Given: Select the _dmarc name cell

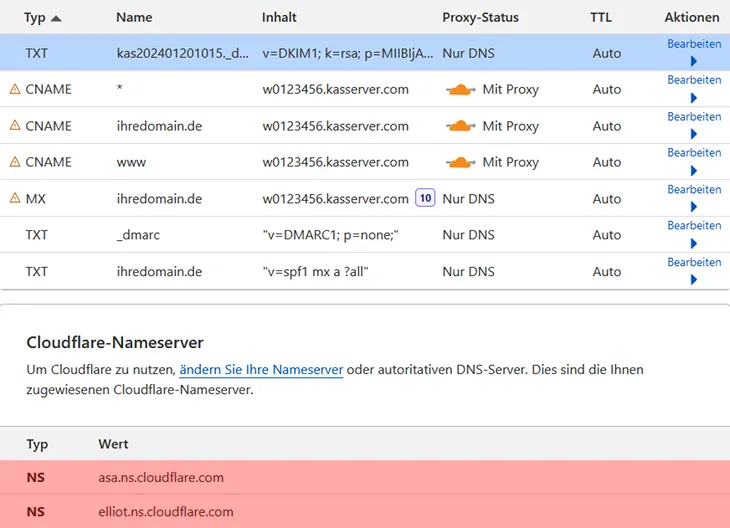Looking at the screenshot, I should pyautogui.click(x=138, y=235).
